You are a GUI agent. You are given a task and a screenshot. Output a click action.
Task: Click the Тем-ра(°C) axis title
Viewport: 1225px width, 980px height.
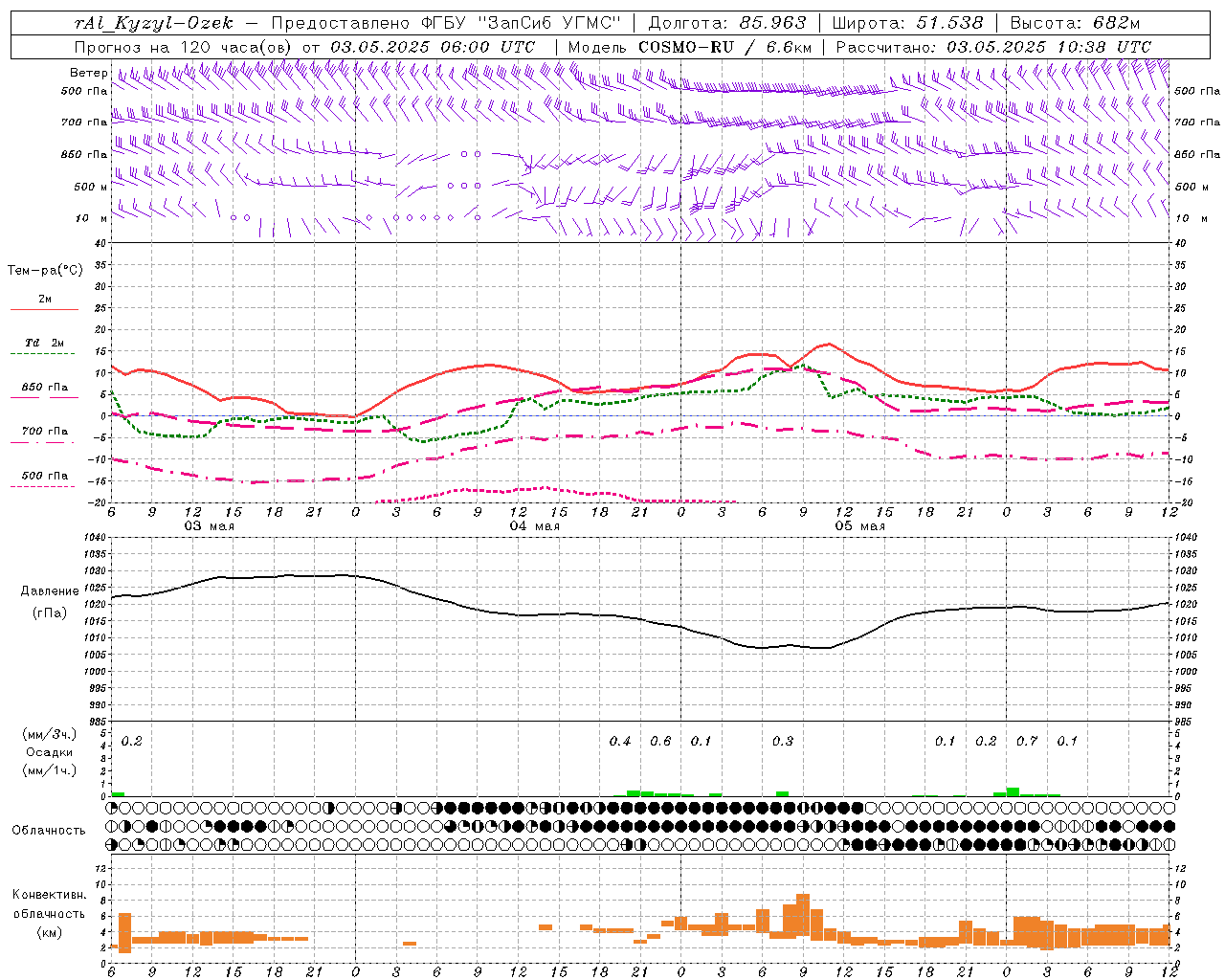pyautogui.click(x=45, y=271)
